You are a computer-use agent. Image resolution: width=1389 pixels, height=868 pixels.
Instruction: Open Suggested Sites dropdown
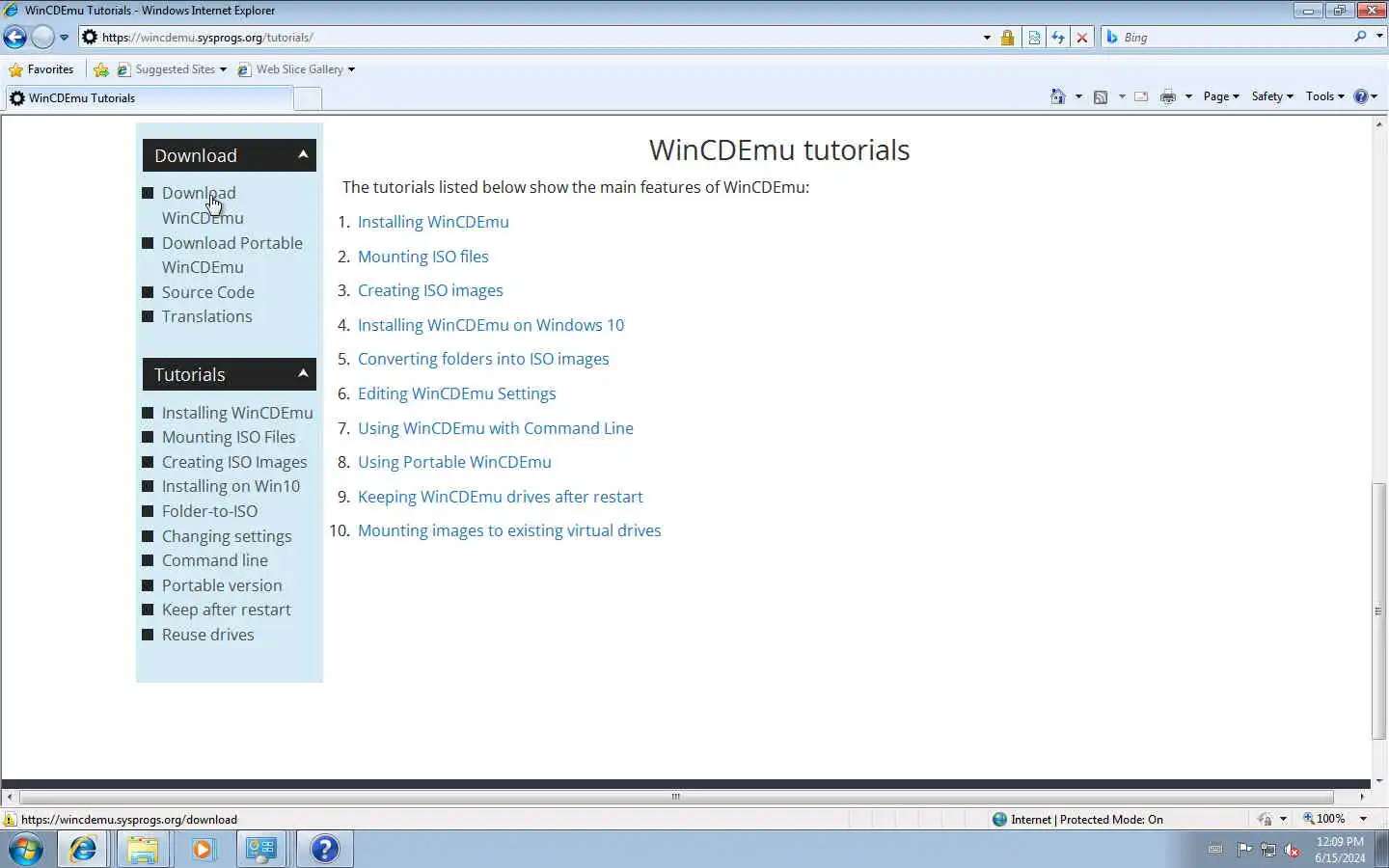pos(172,69)
